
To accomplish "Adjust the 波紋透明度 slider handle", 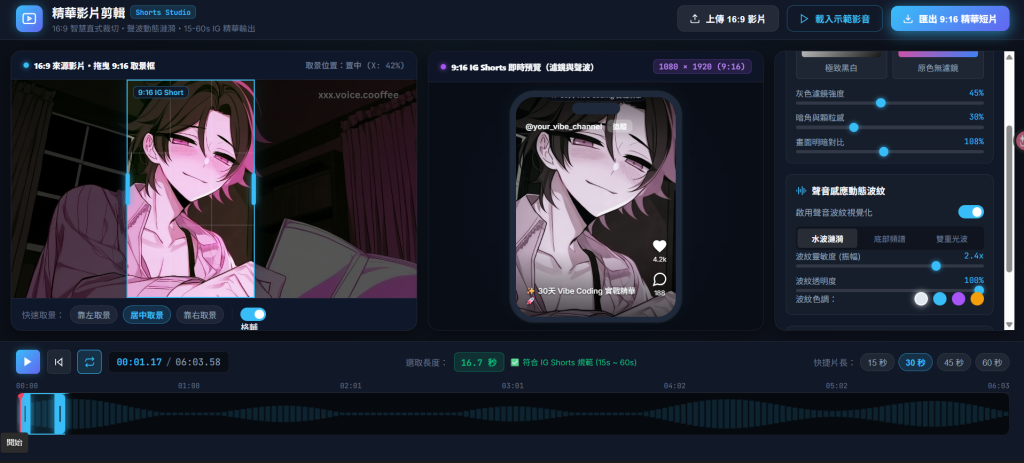I will [x=979, y=290].
